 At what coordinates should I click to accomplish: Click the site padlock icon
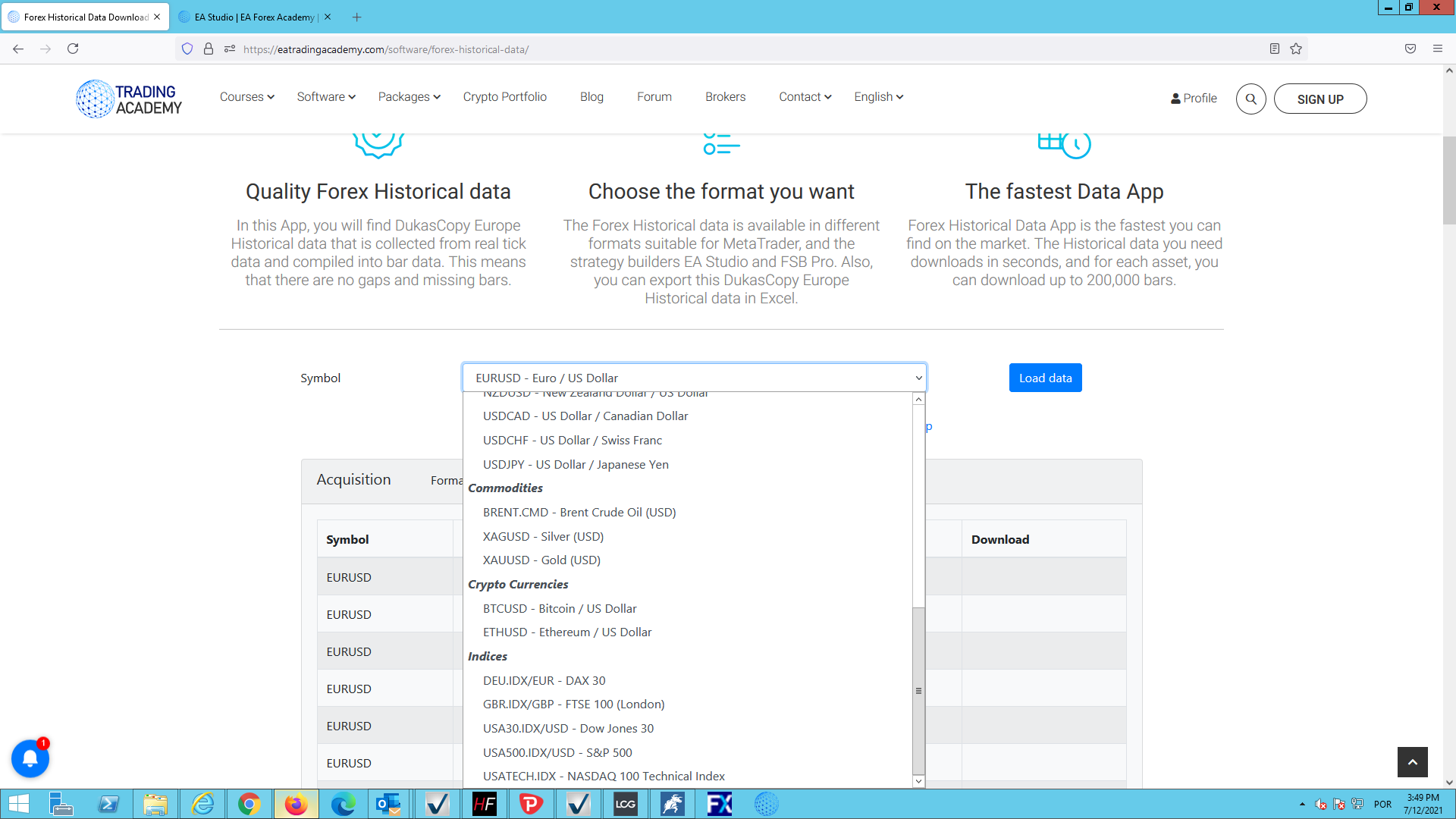pyautogui.click(x=209, y=49)
